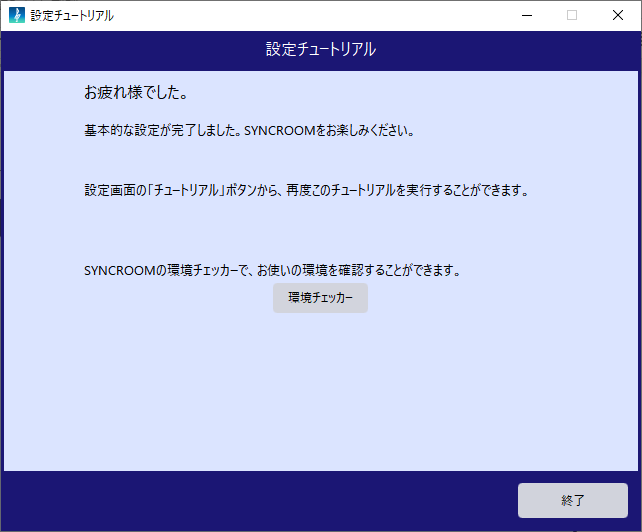
Task: Minimize the 設定チュートリアル window
Action: [x=527, y=16]
